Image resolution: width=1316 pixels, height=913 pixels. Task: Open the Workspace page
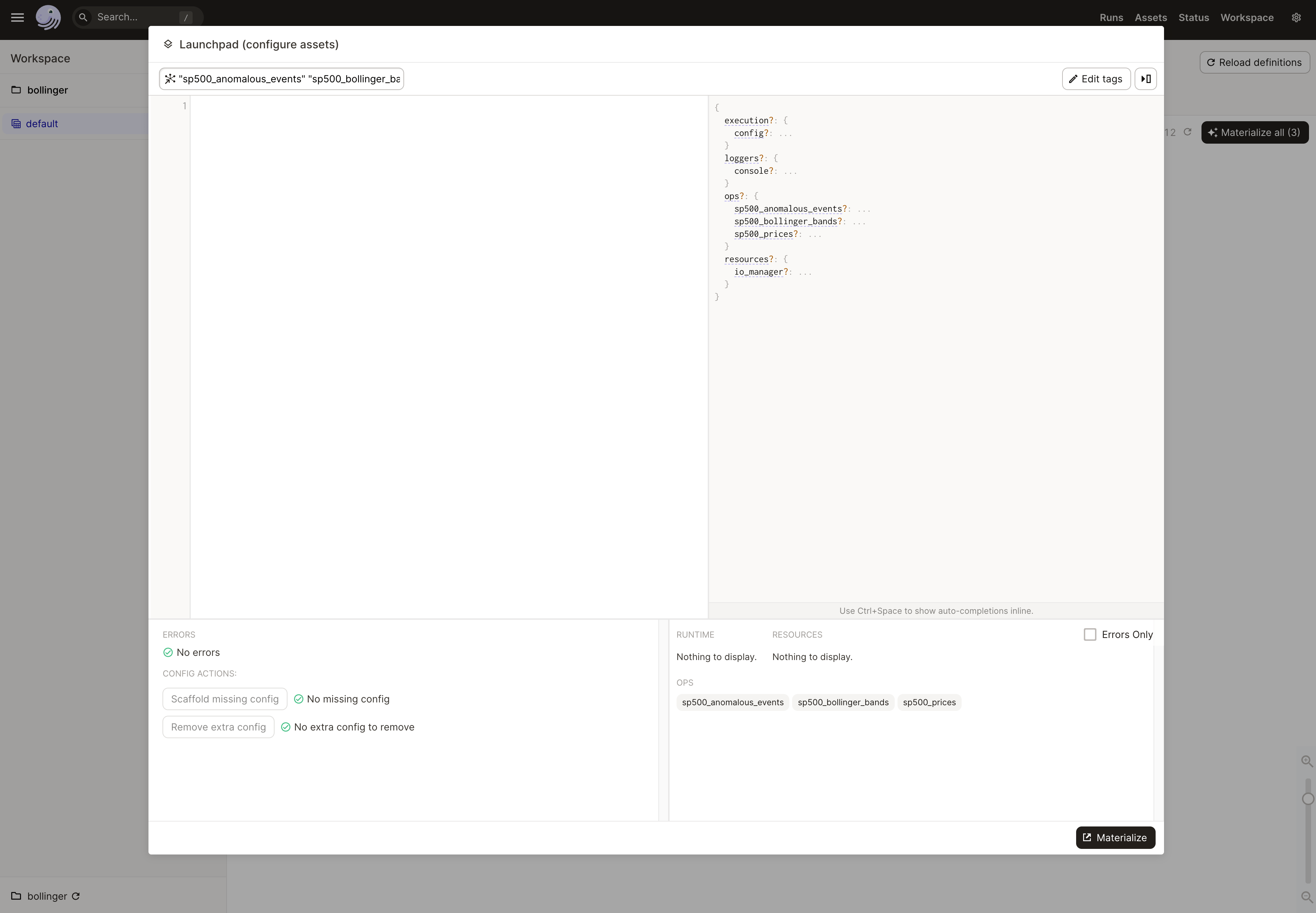click(1247, 17)
